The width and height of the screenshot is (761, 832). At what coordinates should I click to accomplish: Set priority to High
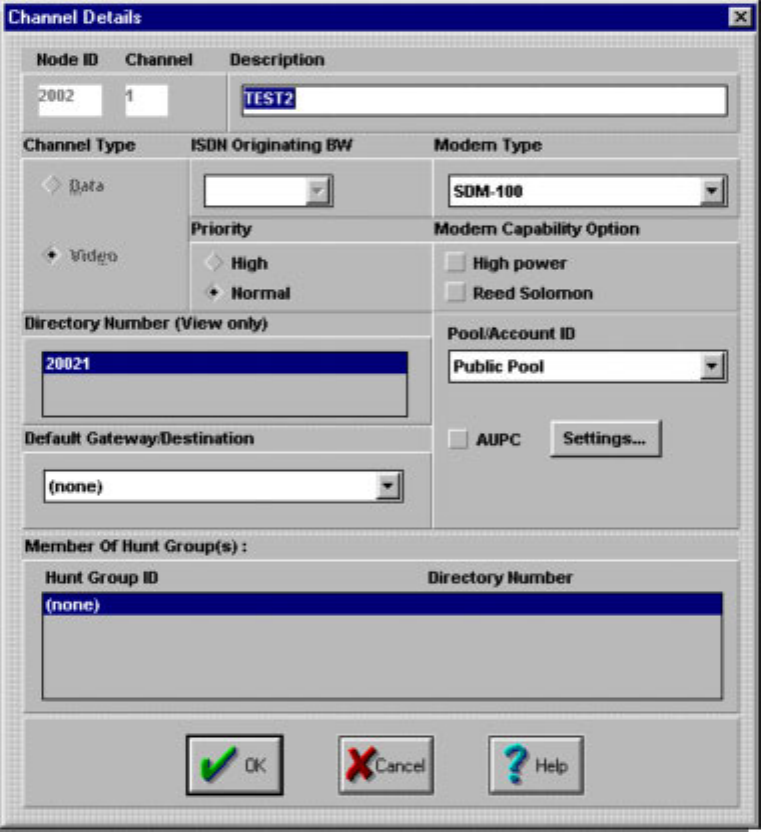coord(211,263)
